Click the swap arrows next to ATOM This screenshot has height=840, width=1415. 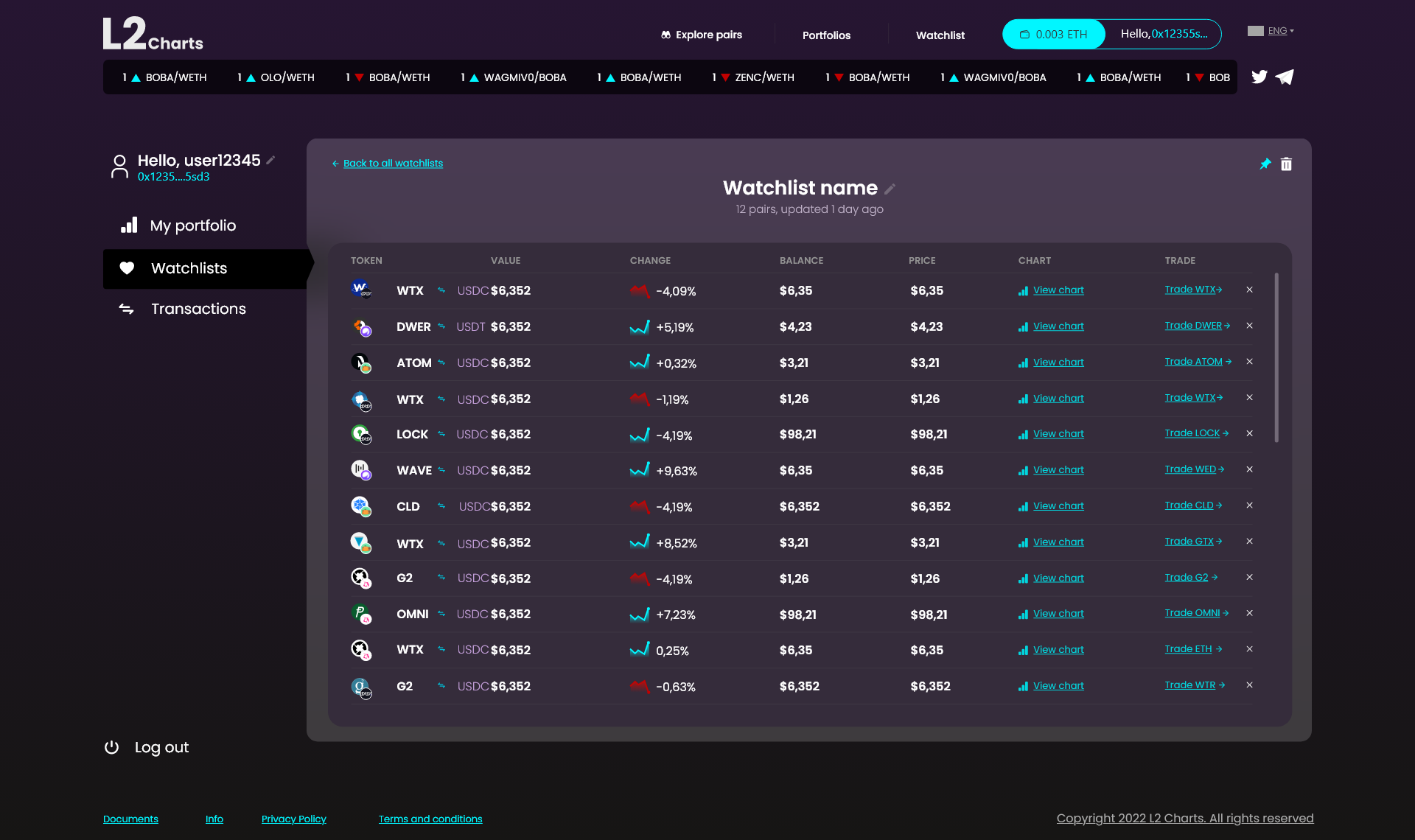[441, 363]
